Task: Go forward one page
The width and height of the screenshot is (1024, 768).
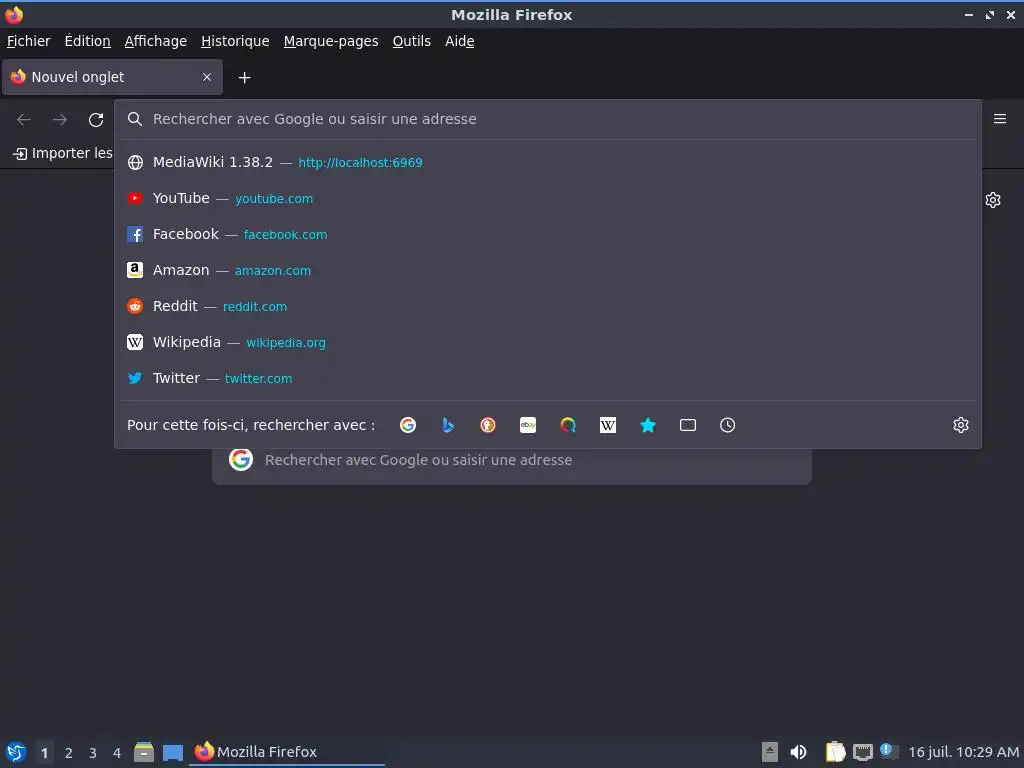Action: (x=60, y=120)
